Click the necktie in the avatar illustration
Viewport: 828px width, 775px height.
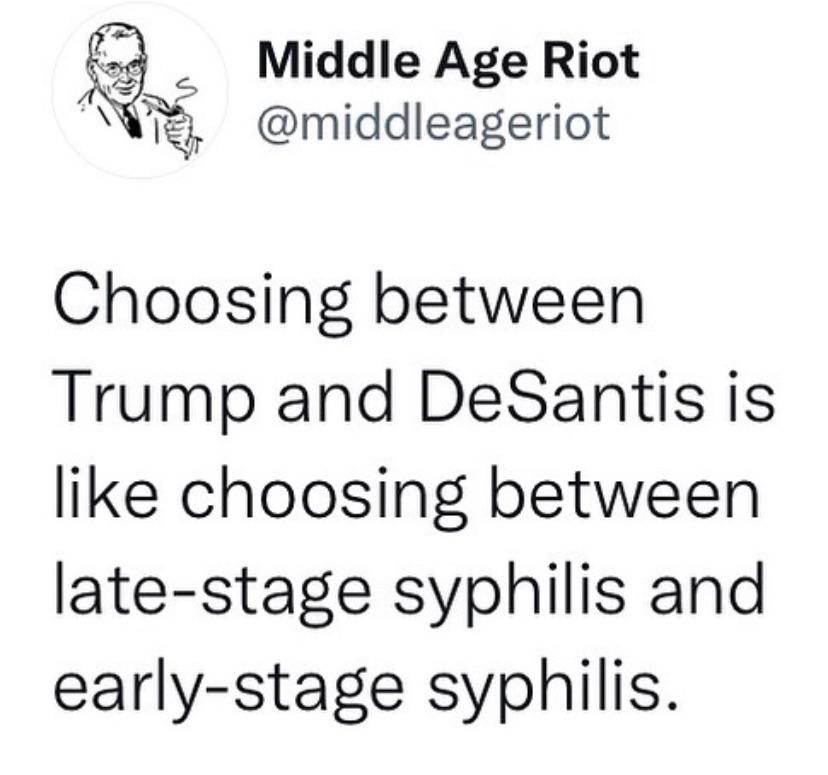pos(131,120)
